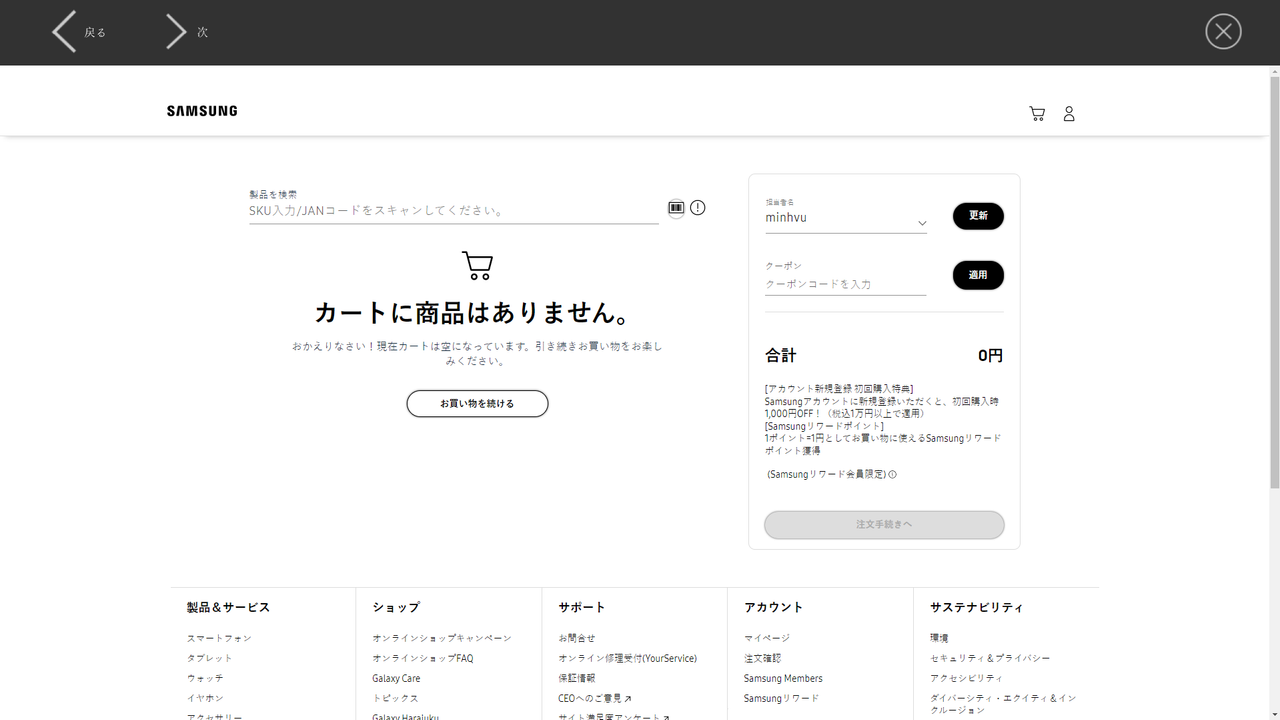1280x720 pixels.
Task: Open Samsung Members footer link
Action: pos(783,678)
